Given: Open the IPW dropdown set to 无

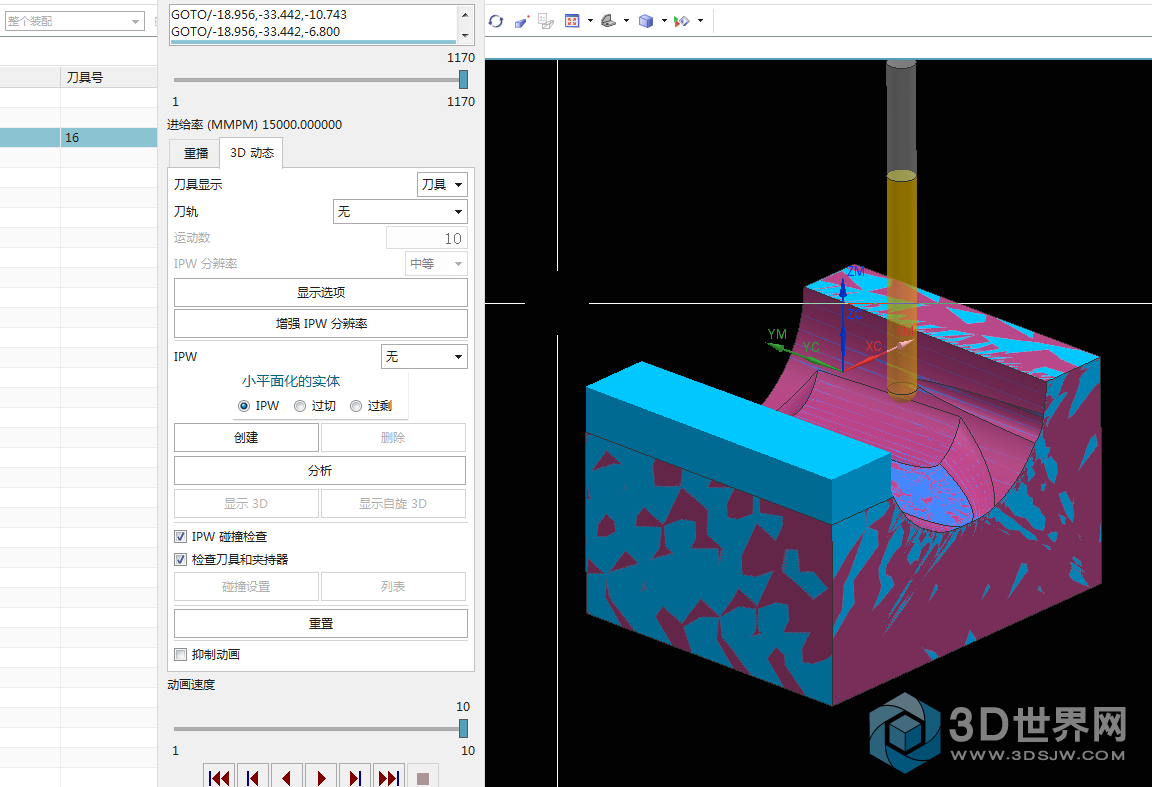Looking at the screenshot, I should click(x=424, y=356).
